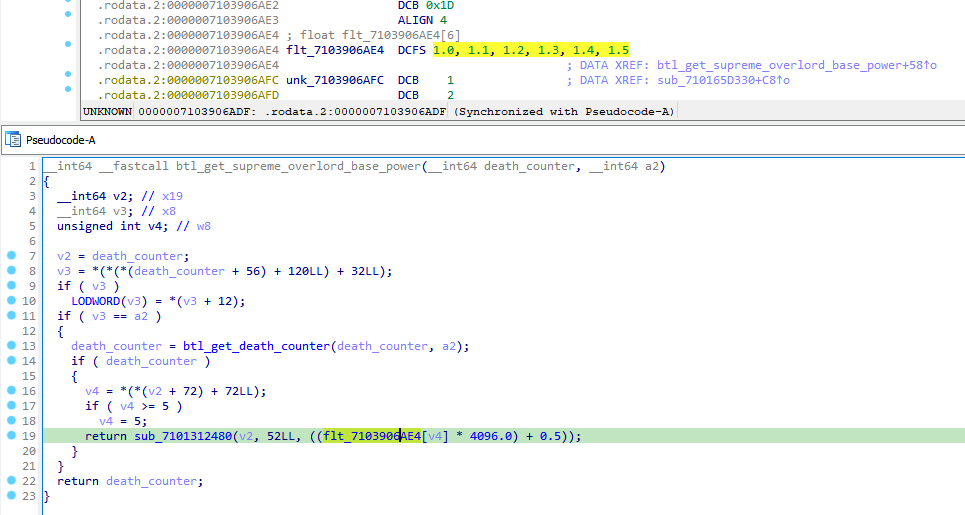
Task: Click breakpoint dot at line 22
Action: tap(11, 481)
